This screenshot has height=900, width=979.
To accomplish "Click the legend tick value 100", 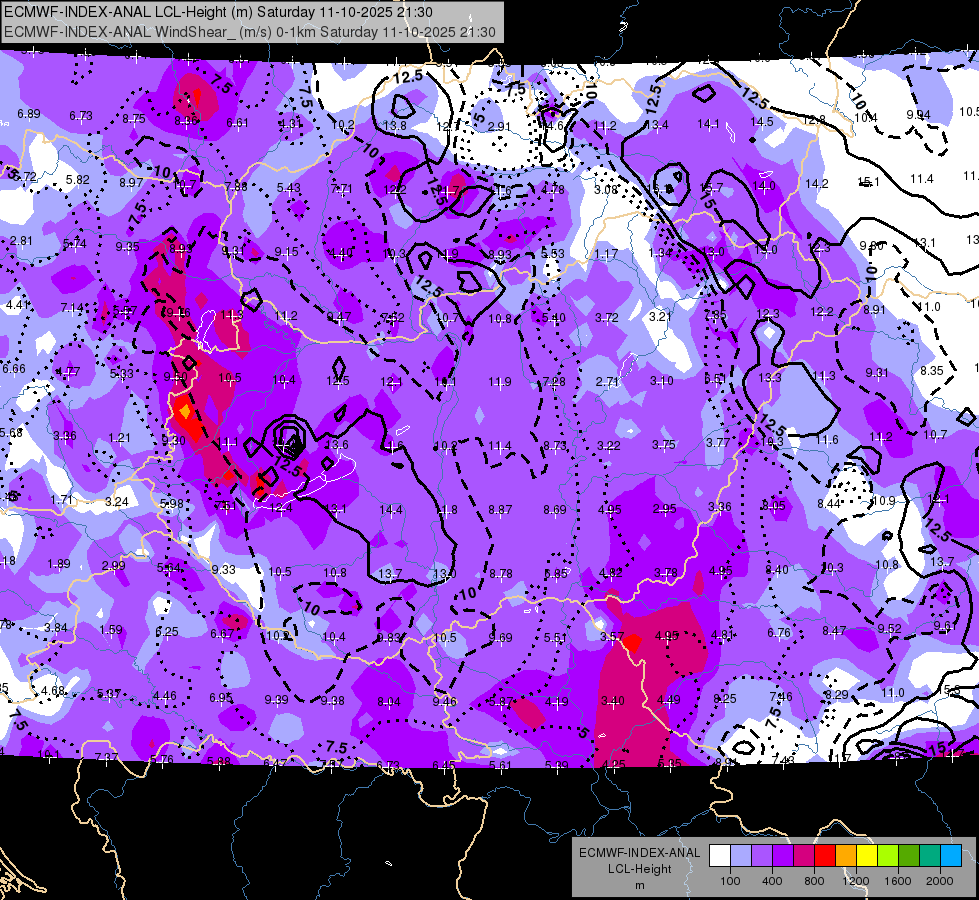I will coord(730,881).
